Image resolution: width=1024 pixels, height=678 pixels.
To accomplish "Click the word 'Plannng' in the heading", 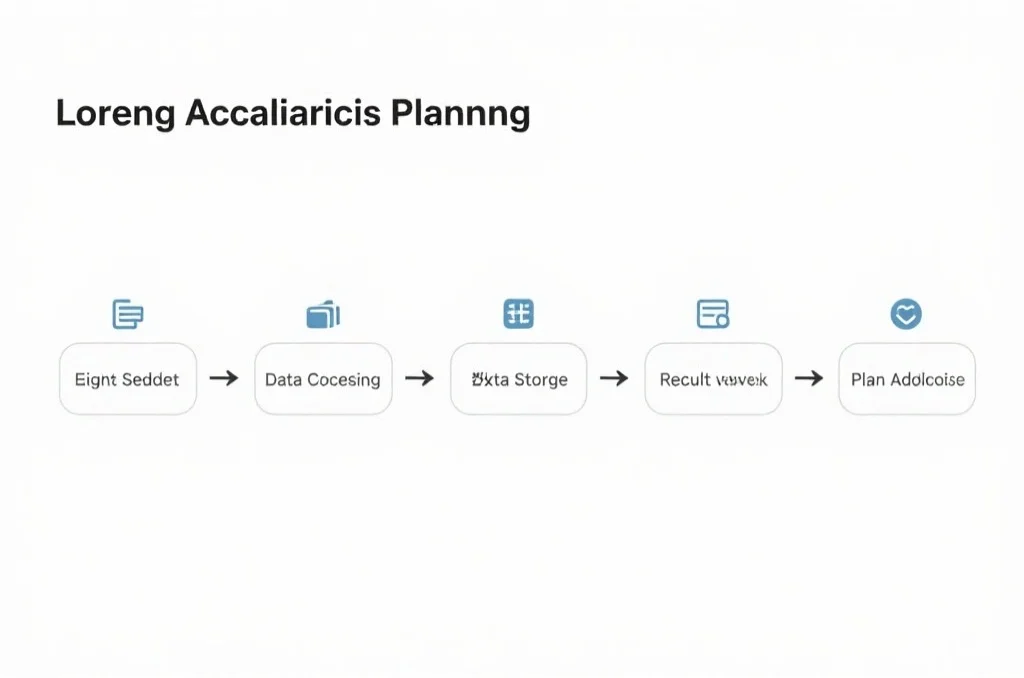I will [x=460, y=114].
